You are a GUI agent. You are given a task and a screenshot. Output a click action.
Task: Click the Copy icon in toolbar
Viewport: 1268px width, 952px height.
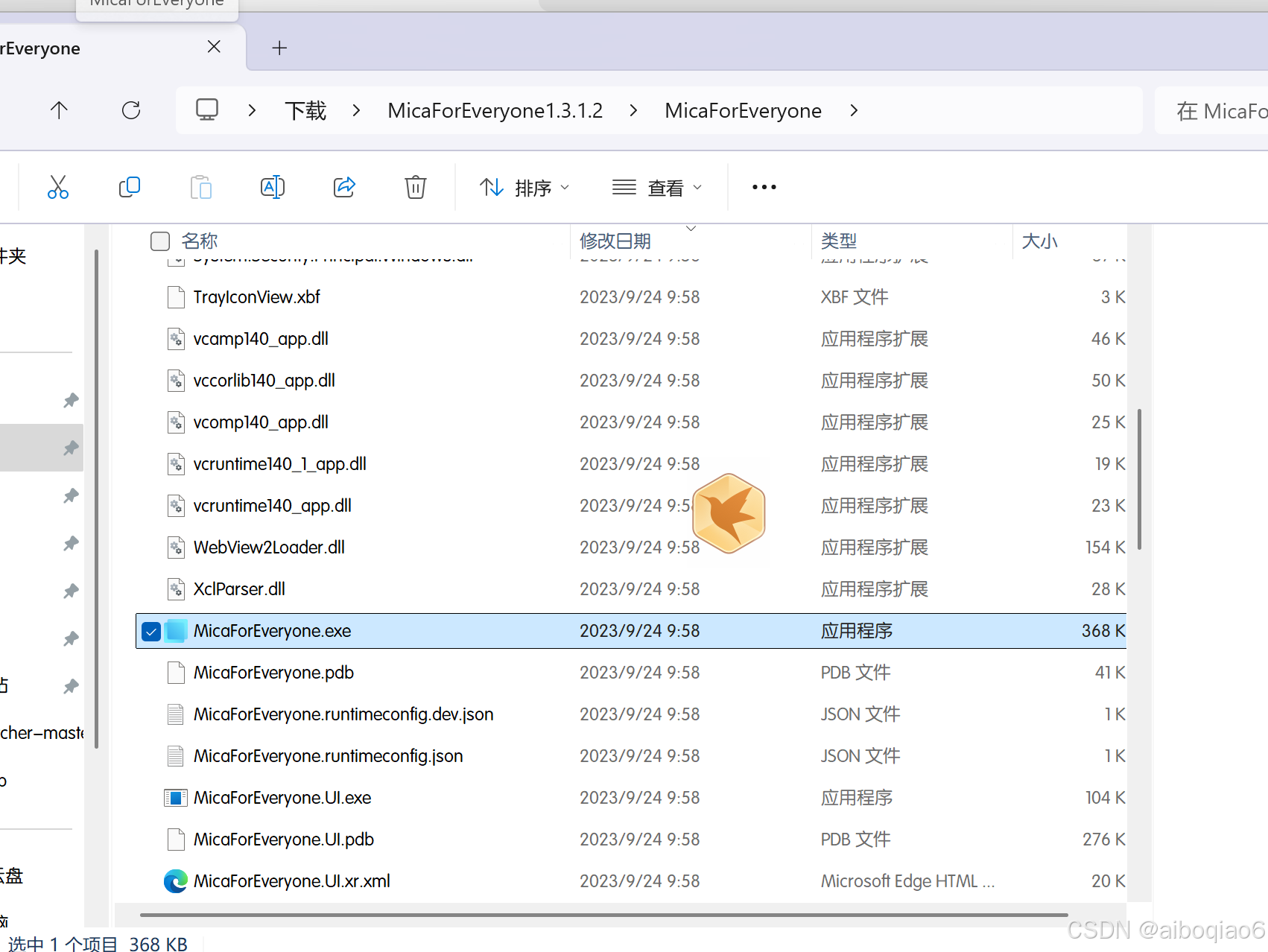tap(130, 187)
